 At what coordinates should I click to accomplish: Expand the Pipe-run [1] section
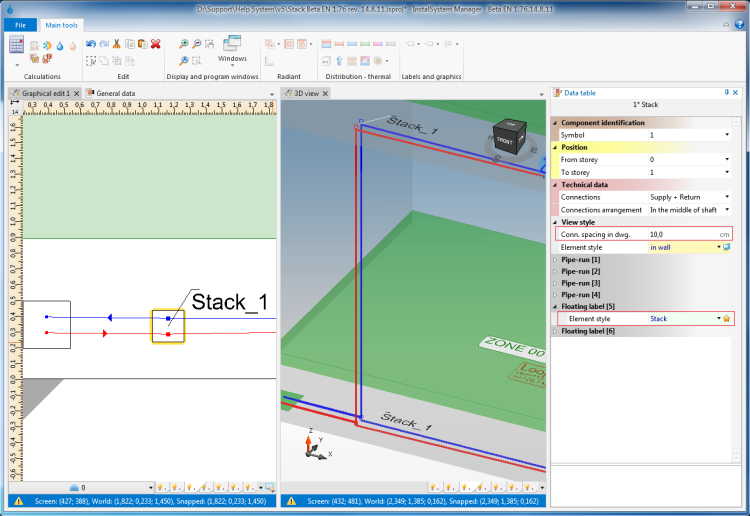click(555, 260)
